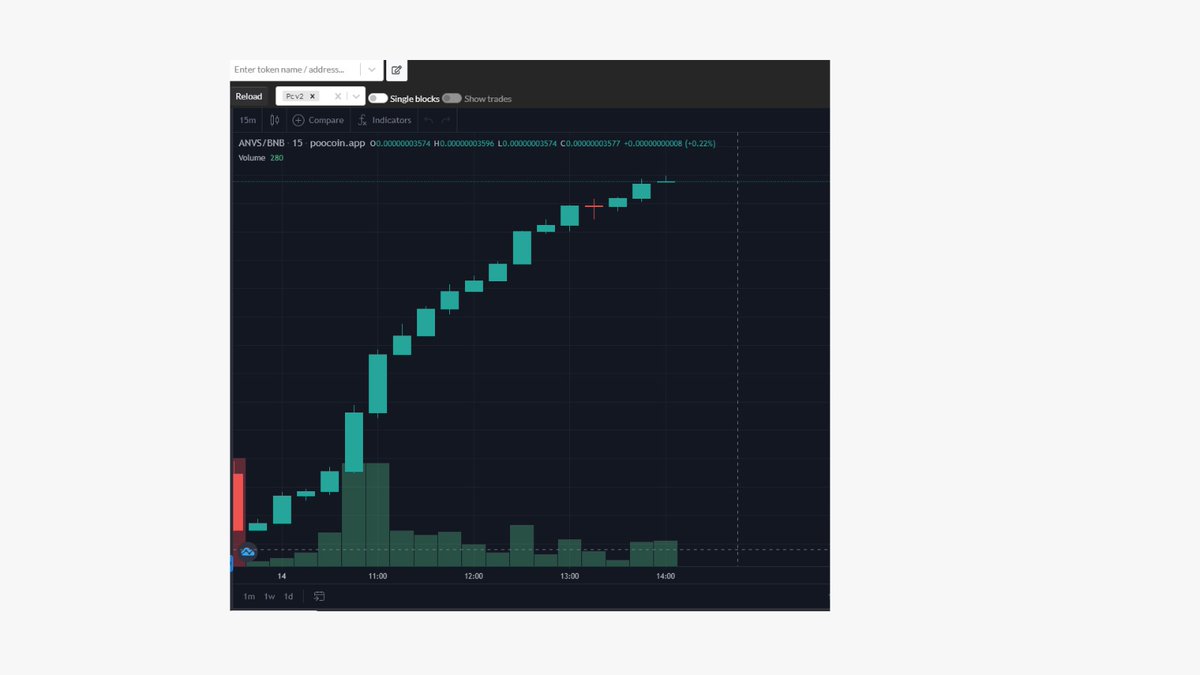This screenshot has width=1200, height=675.
Task: Turn on Show trades
Action: (452, 98)
